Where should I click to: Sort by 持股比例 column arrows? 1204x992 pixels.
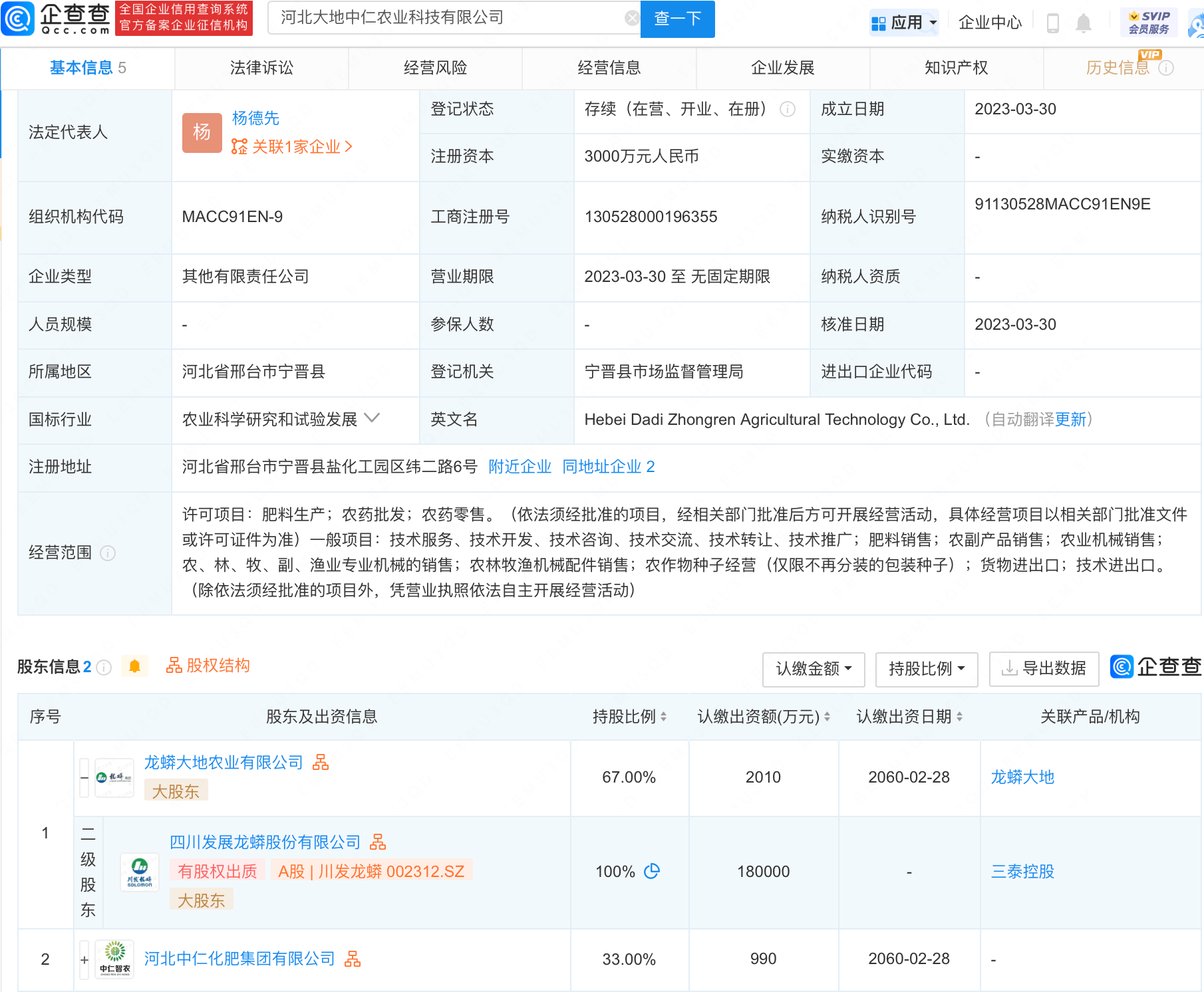[663, 717]
